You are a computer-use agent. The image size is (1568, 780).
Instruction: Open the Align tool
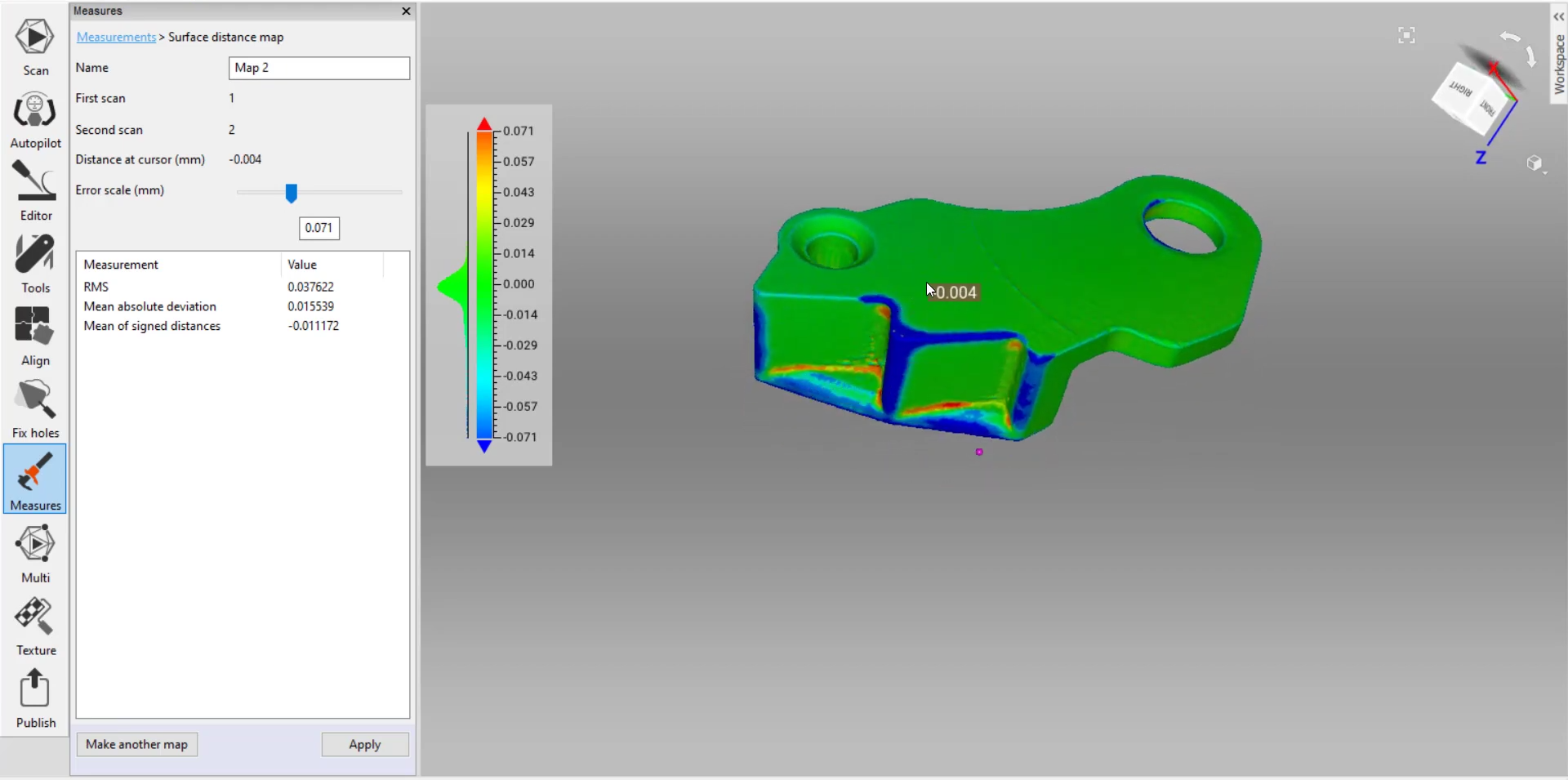pos(35,336)
